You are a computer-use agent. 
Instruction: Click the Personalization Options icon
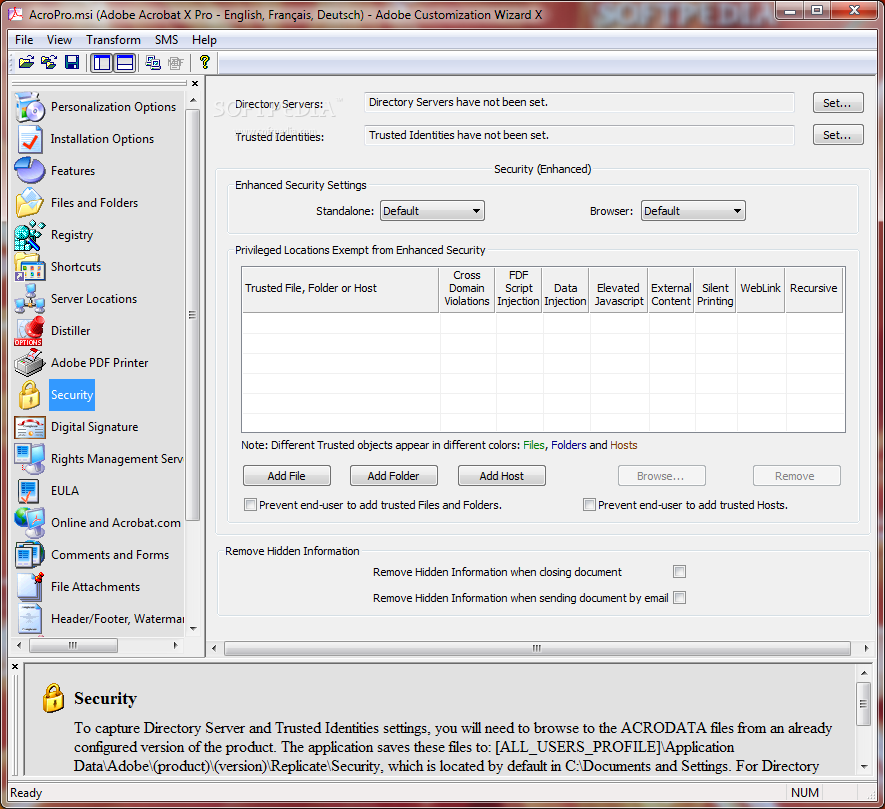click(29, 107)
